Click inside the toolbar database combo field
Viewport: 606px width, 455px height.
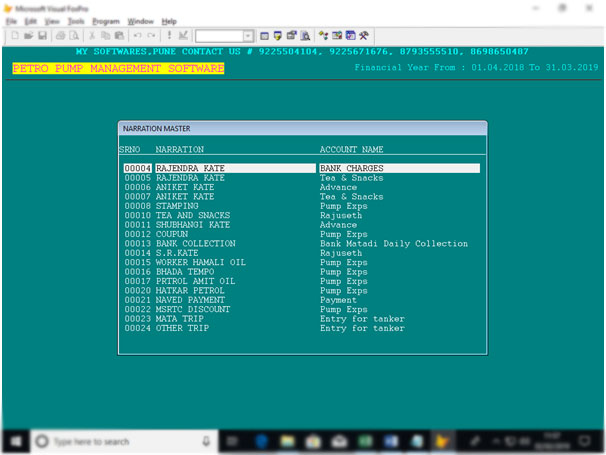point(220,36)
